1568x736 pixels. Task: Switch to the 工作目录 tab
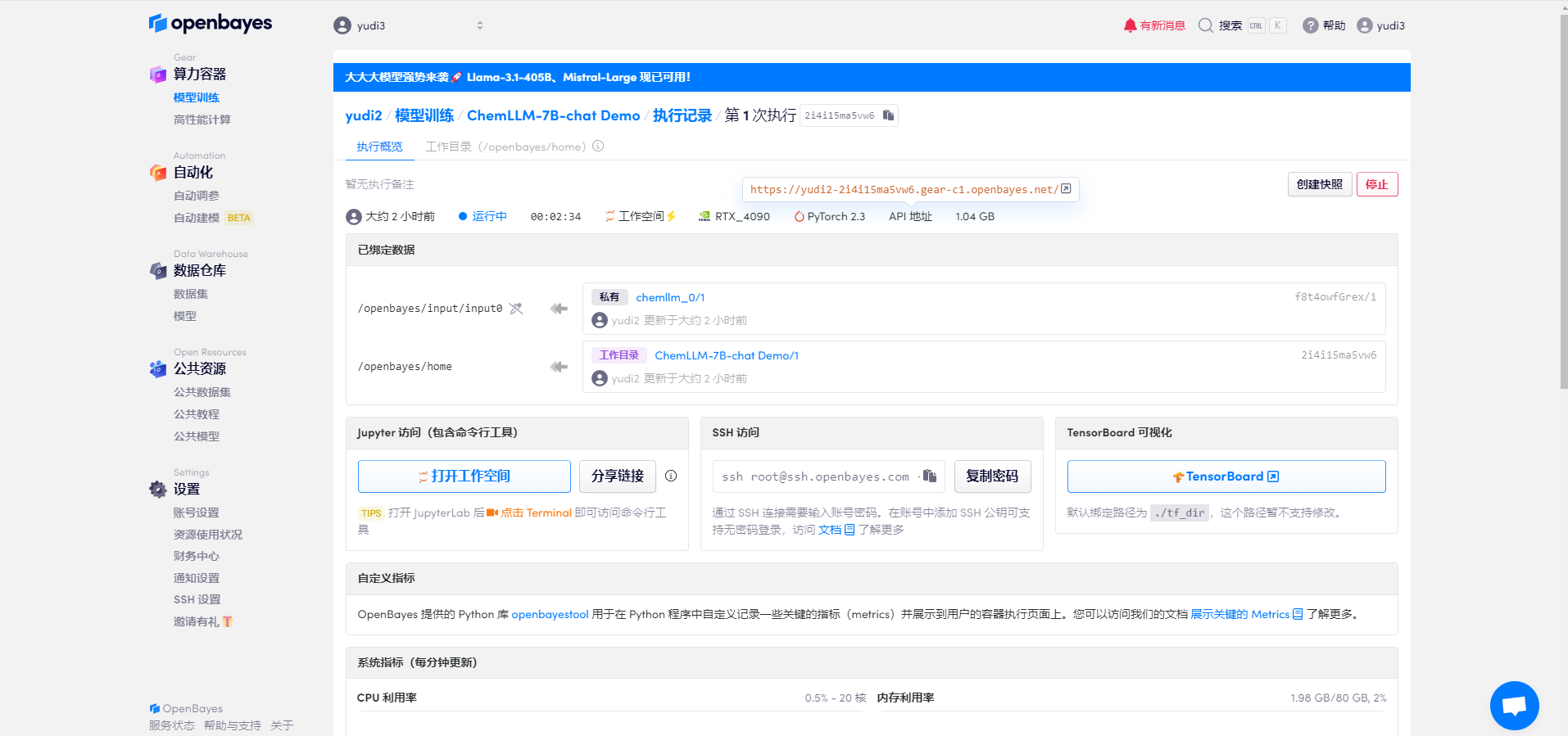[505, 147]
